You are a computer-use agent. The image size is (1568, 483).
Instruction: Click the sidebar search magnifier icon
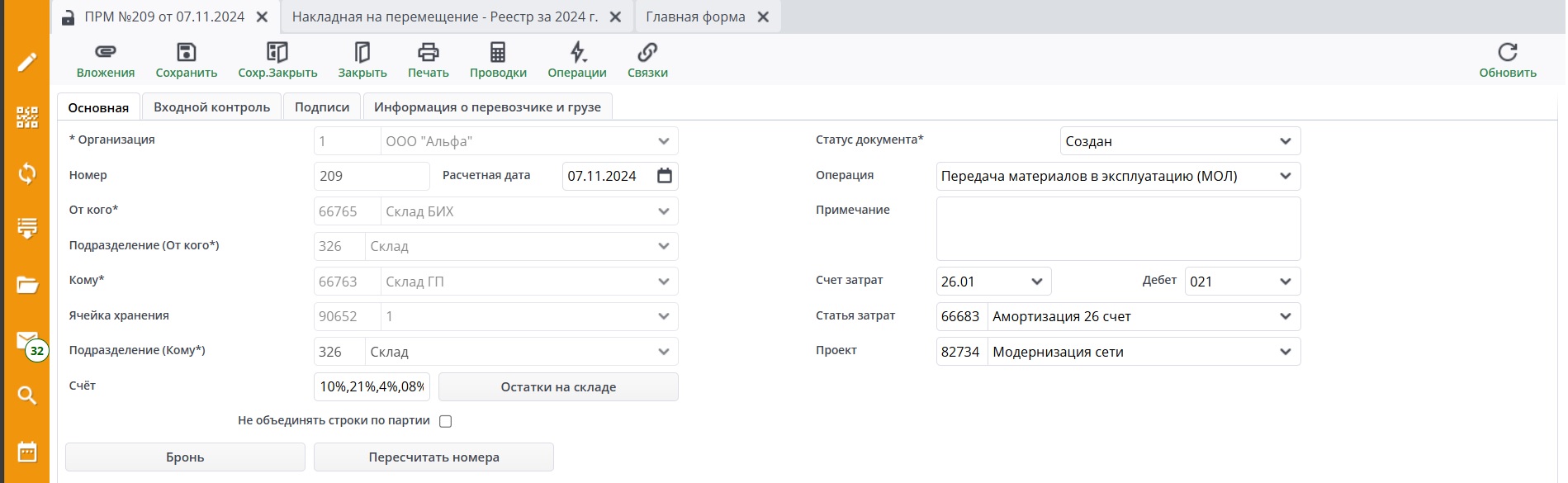pyautogui.click(x=27, y=395)
